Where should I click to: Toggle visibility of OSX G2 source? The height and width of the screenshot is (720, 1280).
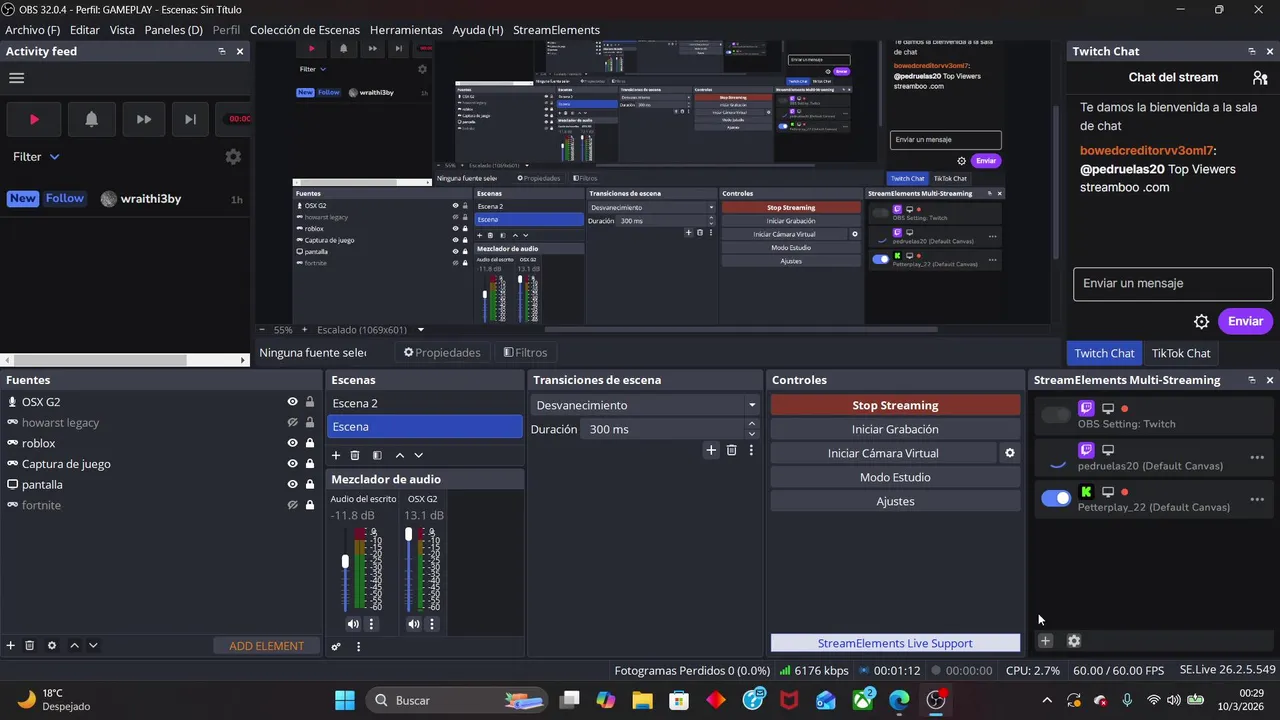[293, 402]
